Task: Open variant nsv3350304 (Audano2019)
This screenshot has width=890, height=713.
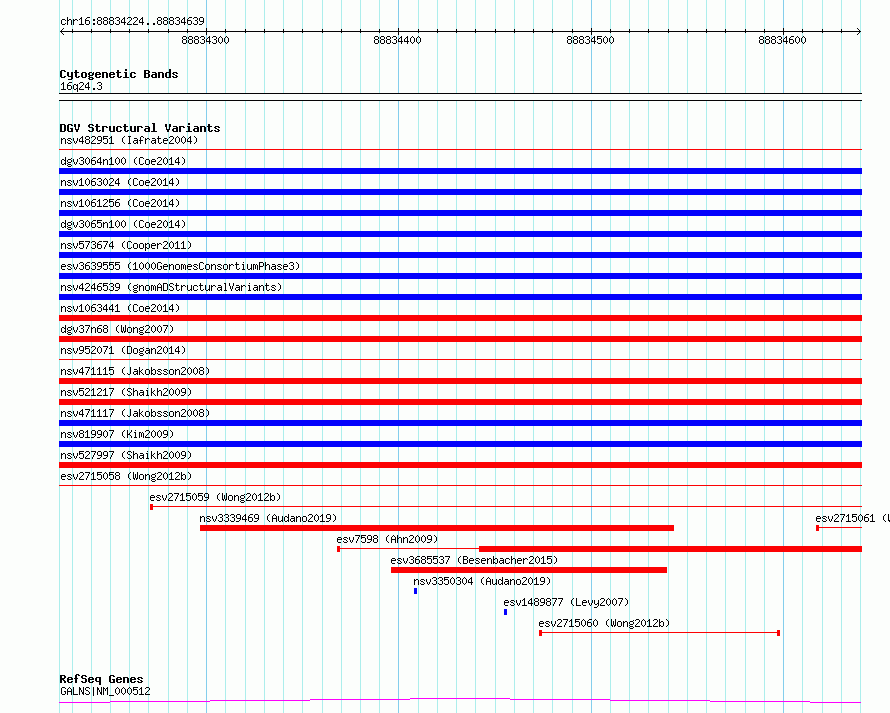Action: 482,581
